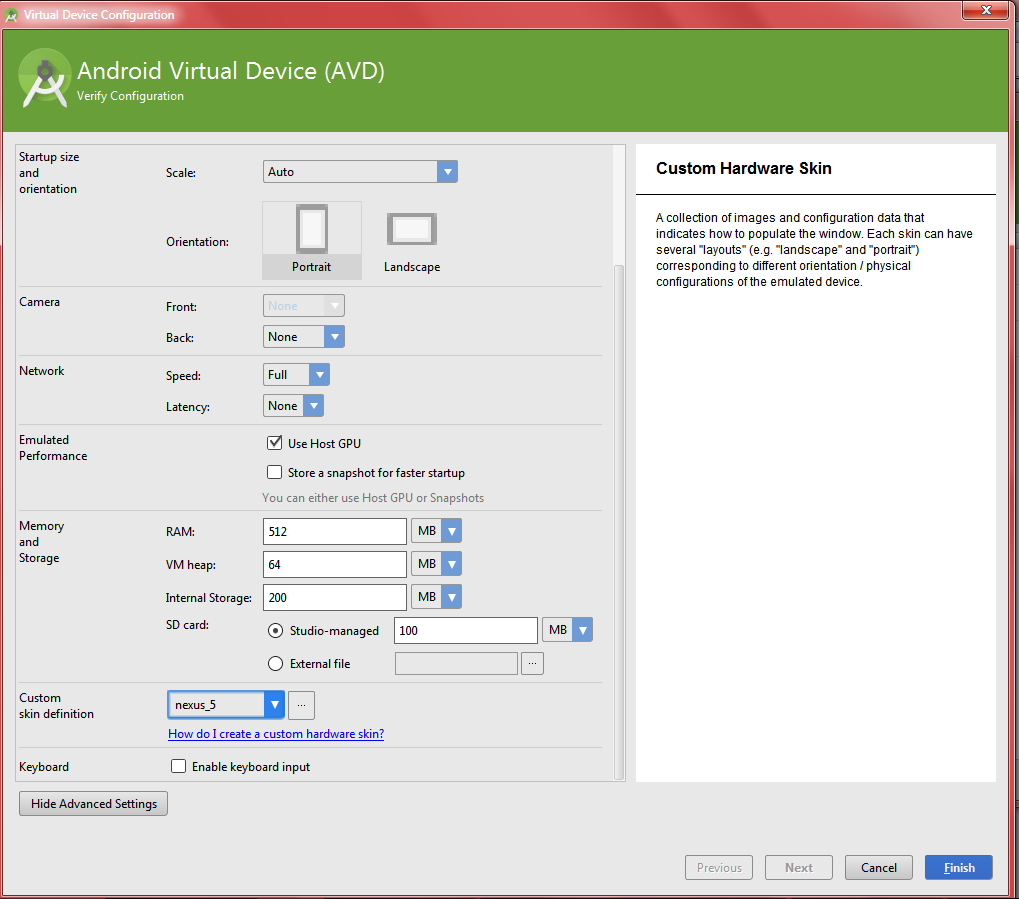Click the Android Studio logo in header

44,79
